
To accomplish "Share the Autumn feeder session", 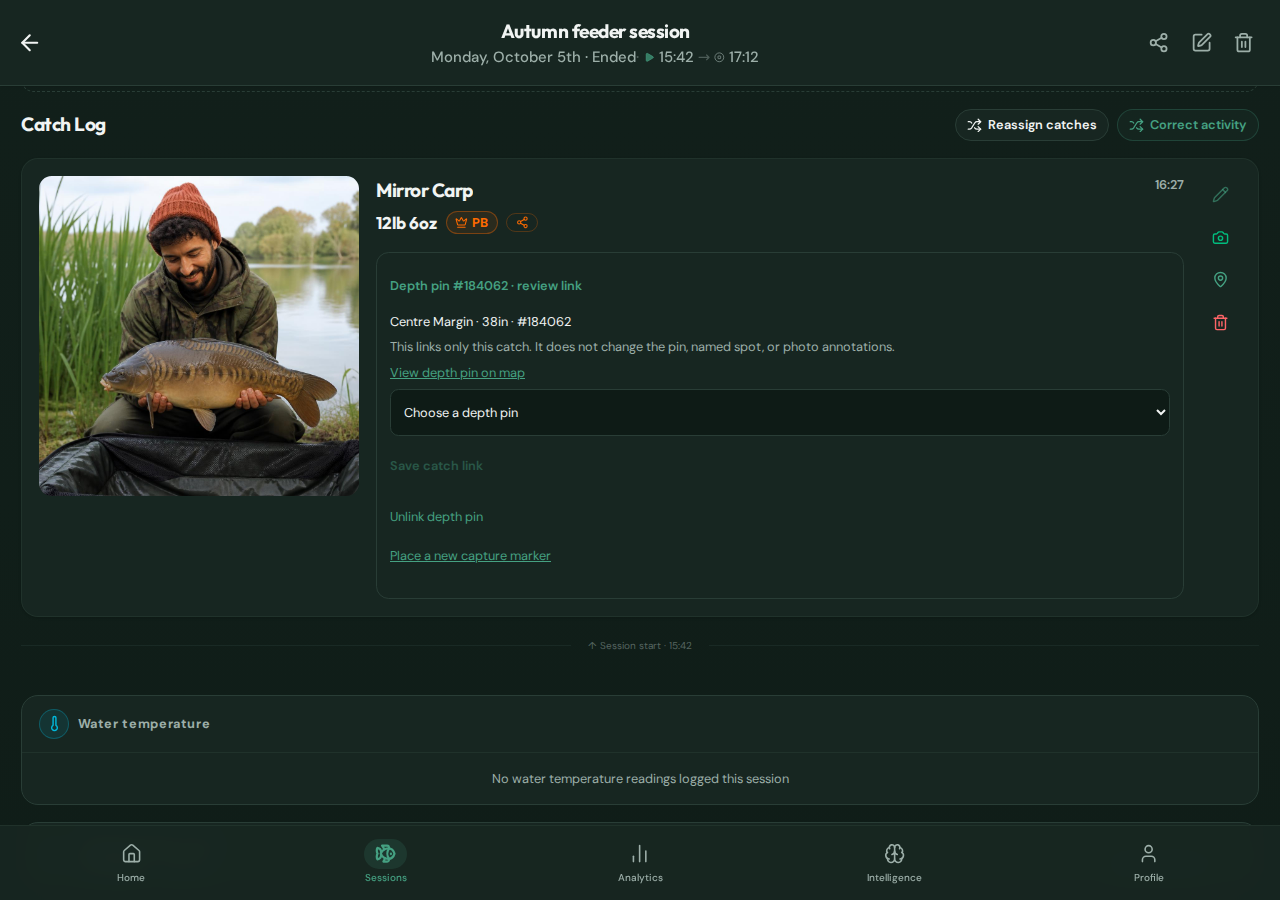I will [x=1158, y=42].
